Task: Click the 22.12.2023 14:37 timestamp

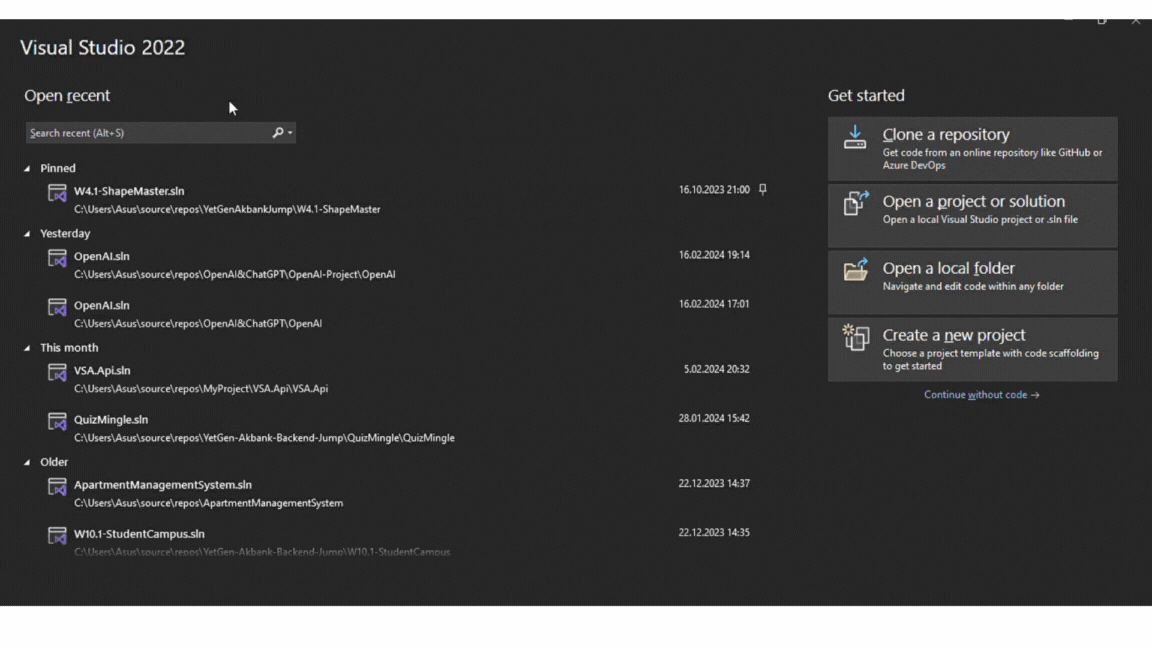Action: click(714, 483)
